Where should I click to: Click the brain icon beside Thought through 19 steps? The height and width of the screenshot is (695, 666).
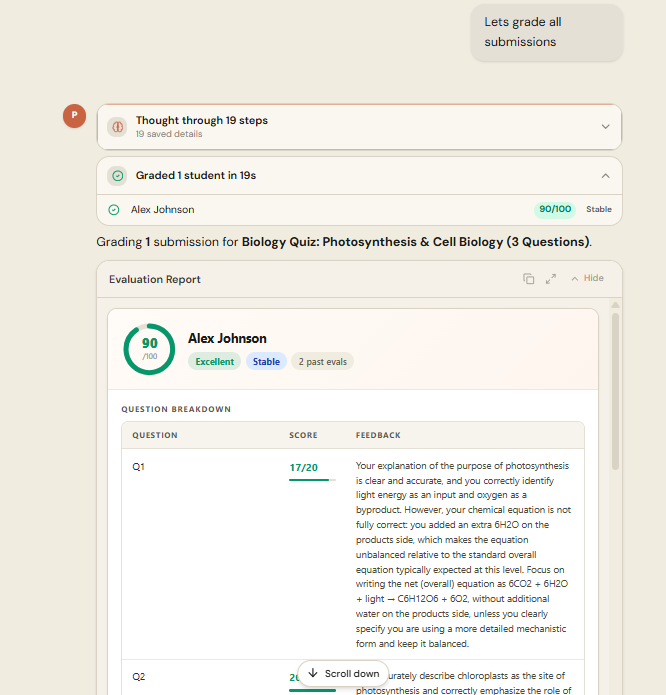tap(117, 127)
